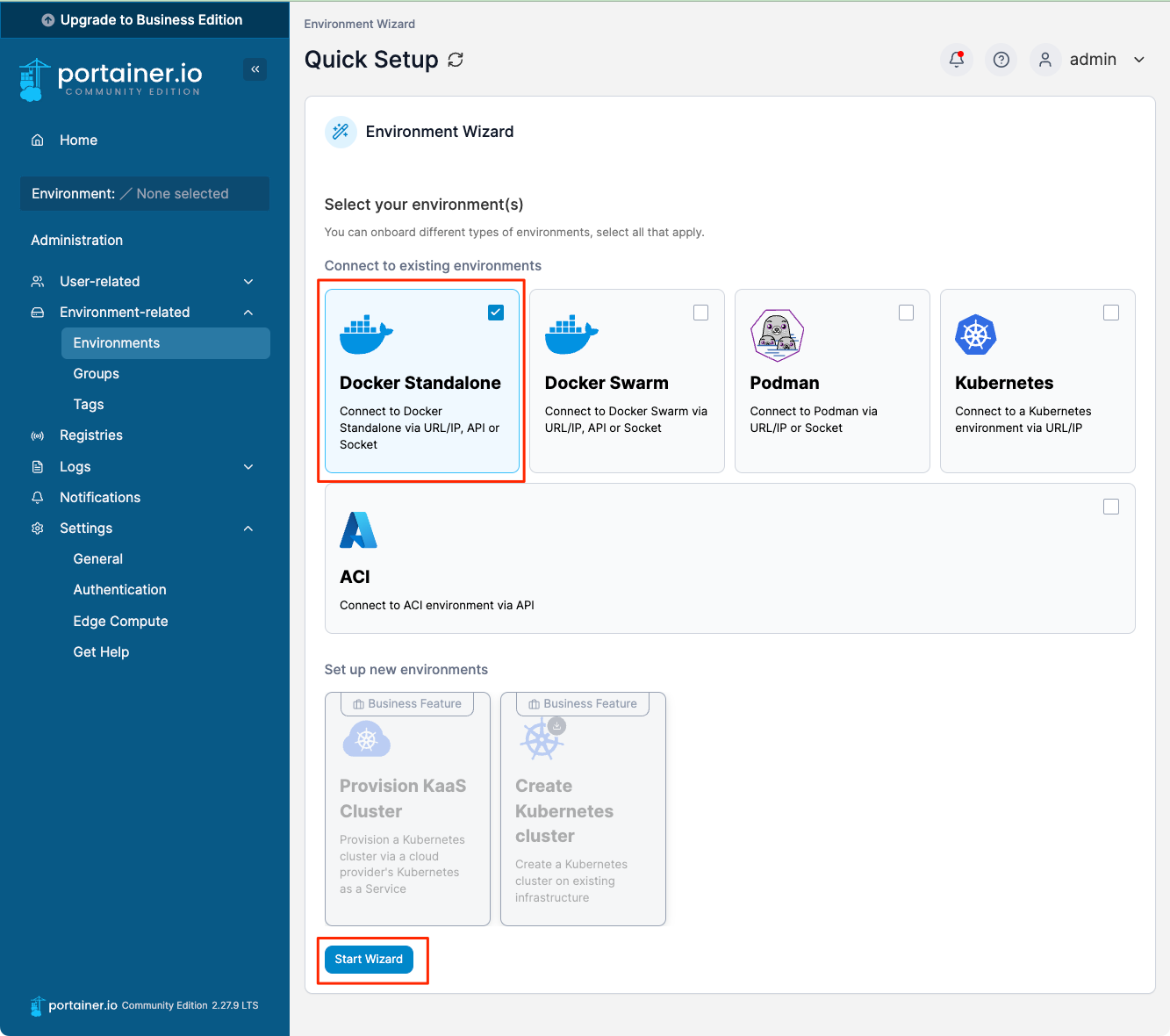Open Get Help entry
This screenshot has width=1170, height=1036.
[x=102, y=652]
